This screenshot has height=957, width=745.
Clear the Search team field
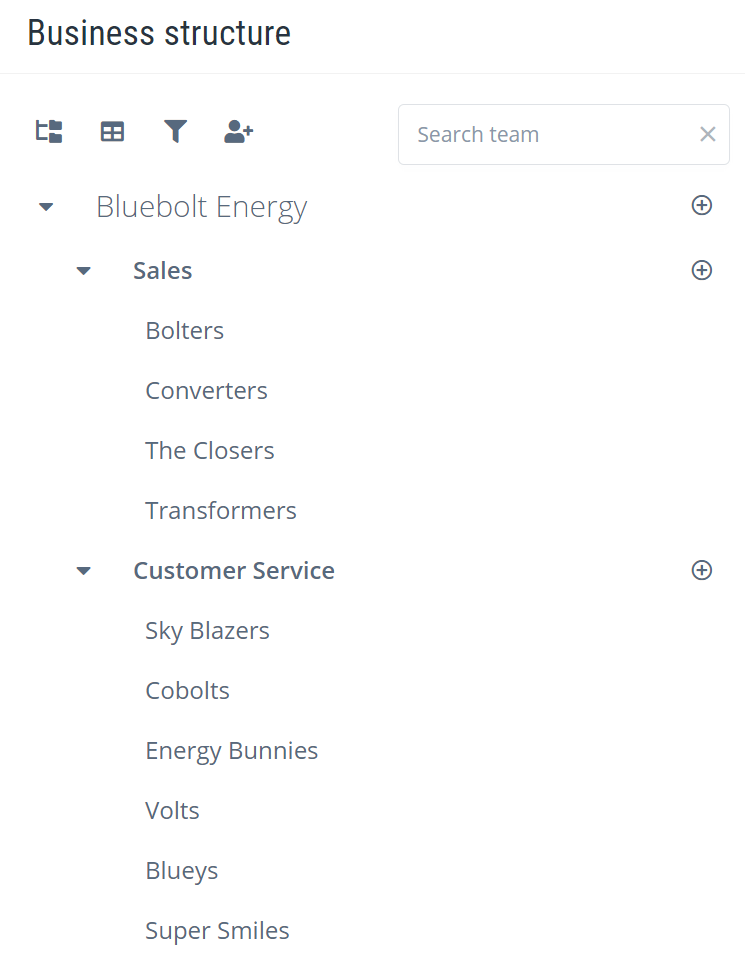[708, 134]
